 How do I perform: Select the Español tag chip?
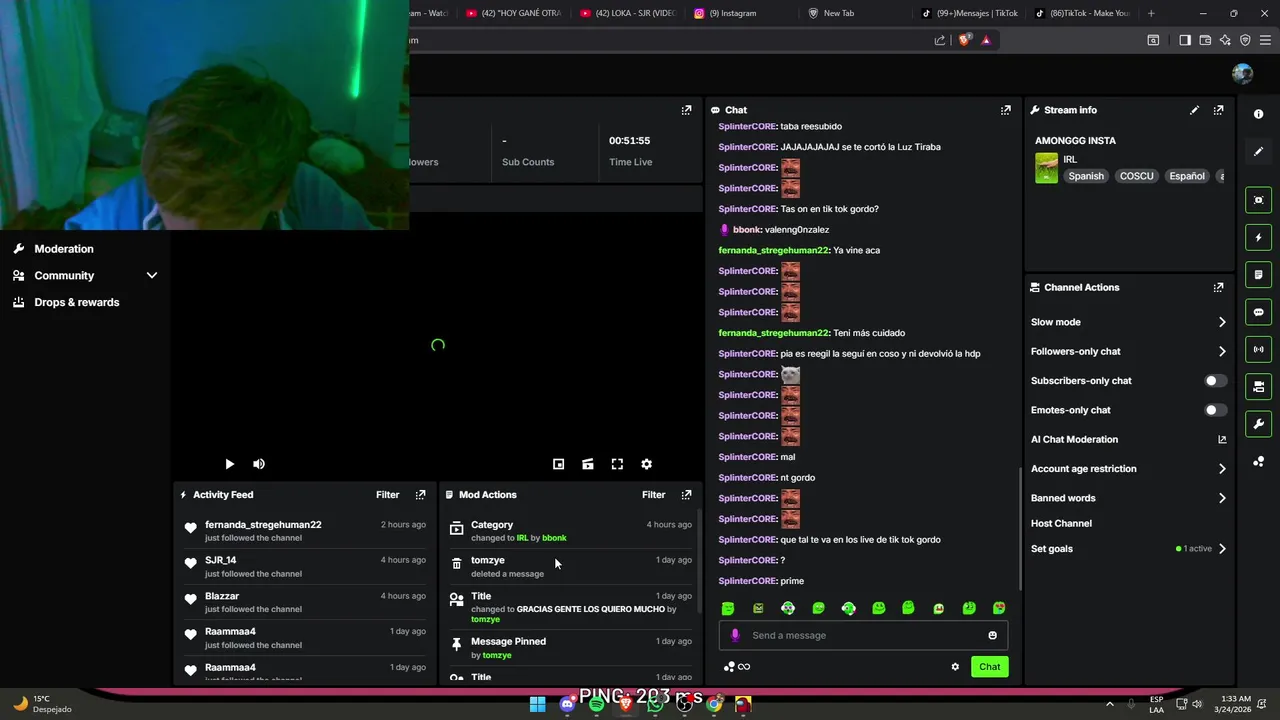pos(1187,176)
